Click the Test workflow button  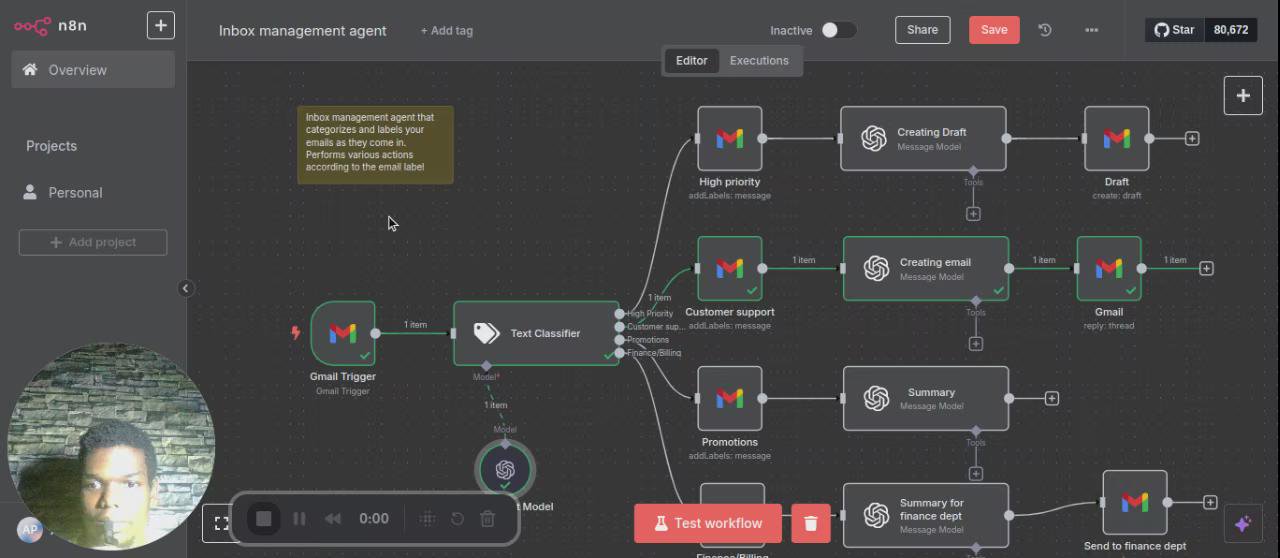click(708, 523)
